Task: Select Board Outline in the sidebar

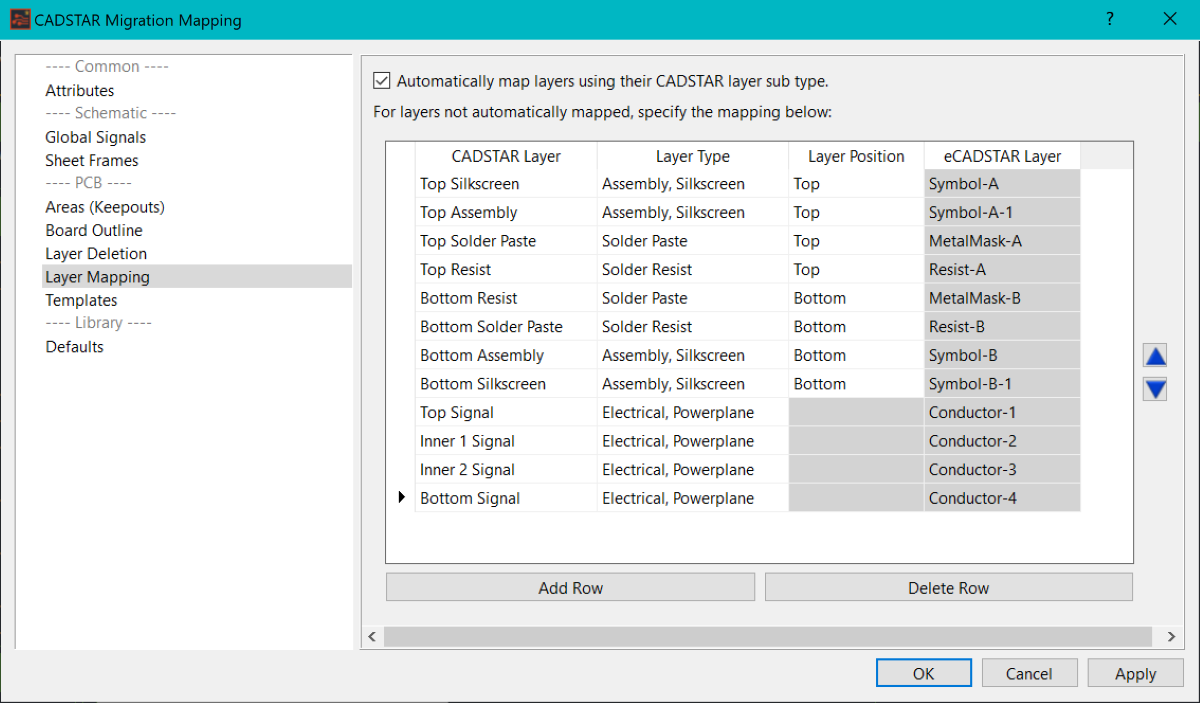Action: 94,230
